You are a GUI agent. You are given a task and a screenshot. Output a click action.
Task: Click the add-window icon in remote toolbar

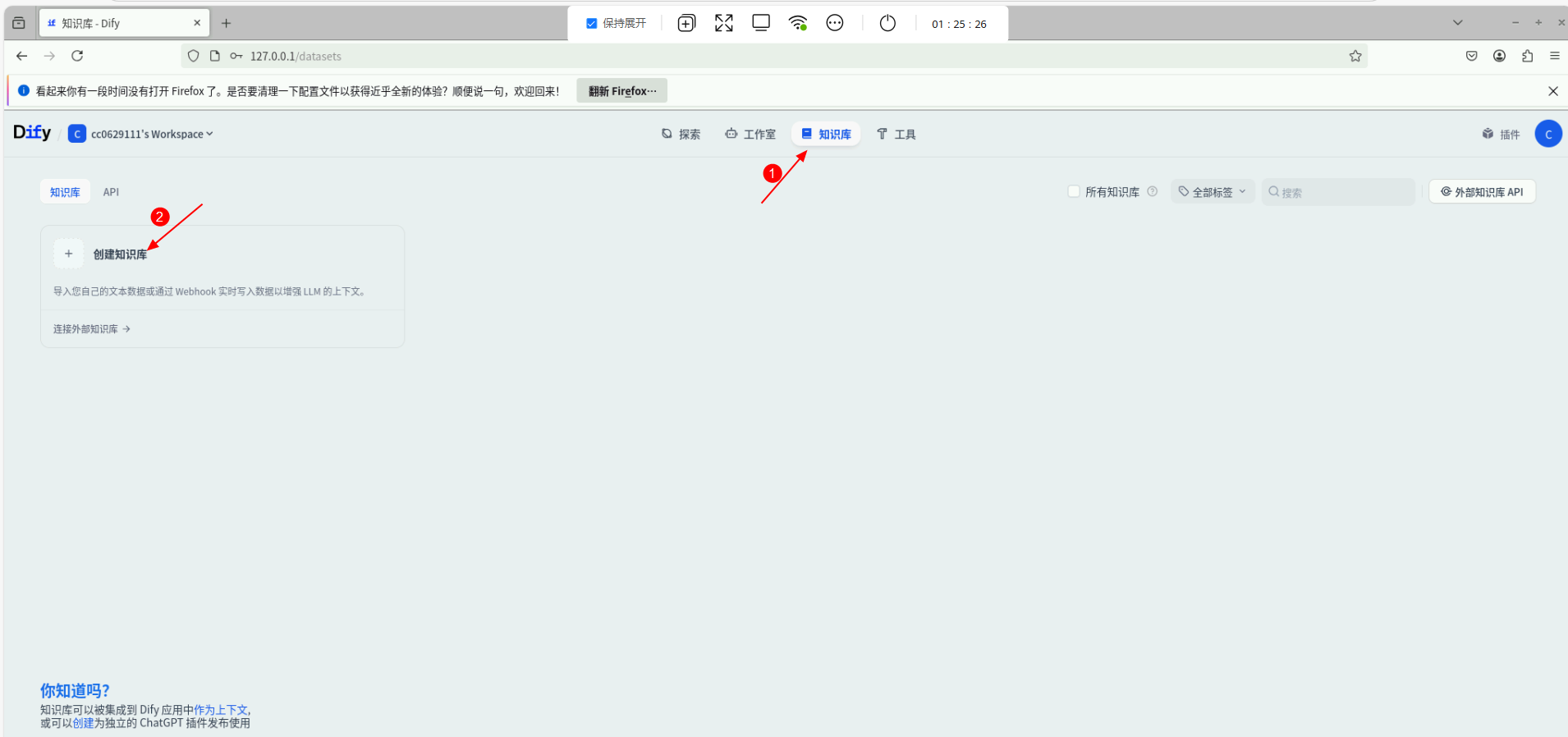click(686, 23)
